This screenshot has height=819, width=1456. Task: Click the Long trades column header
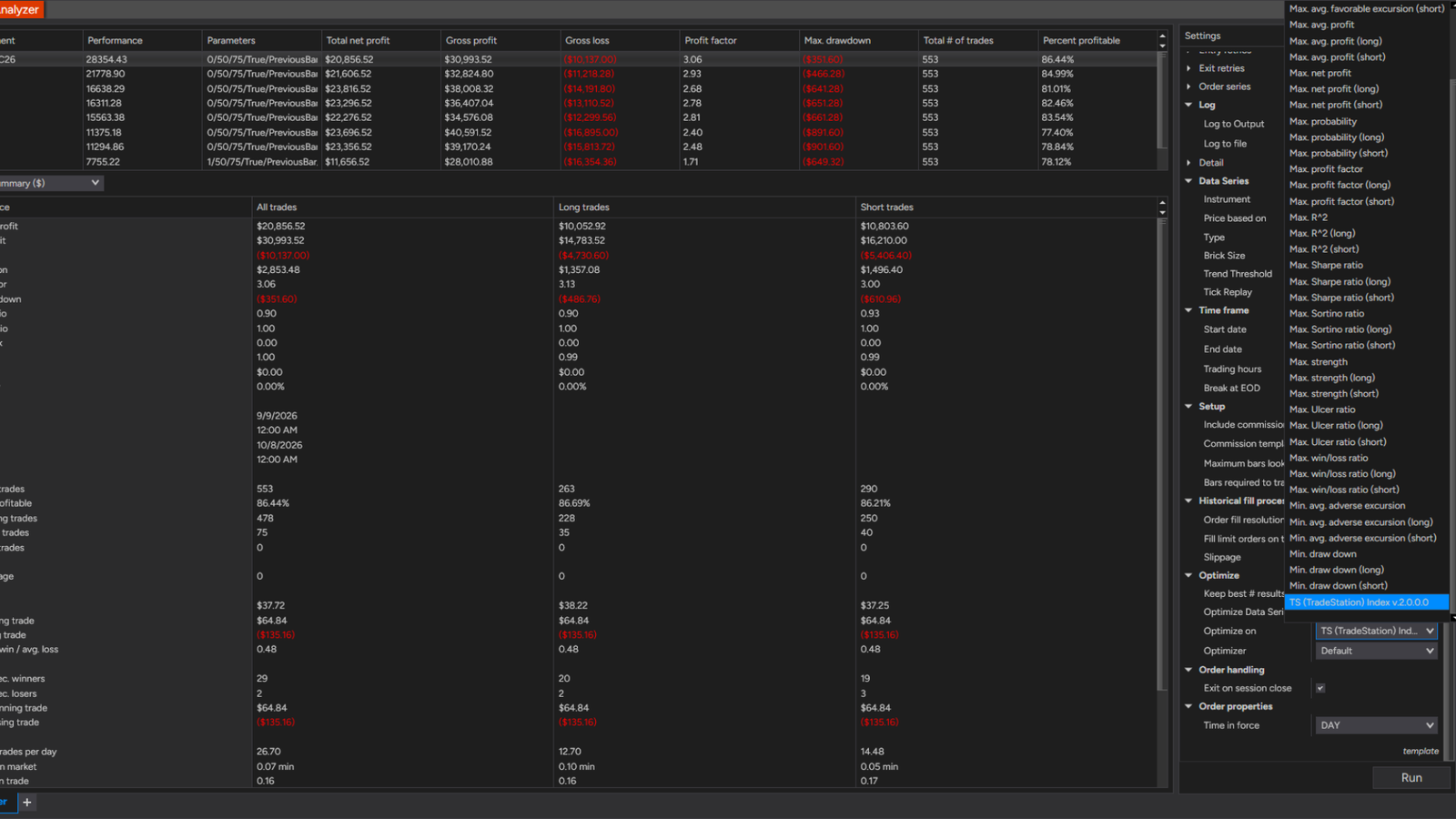[x=704, y=207]
